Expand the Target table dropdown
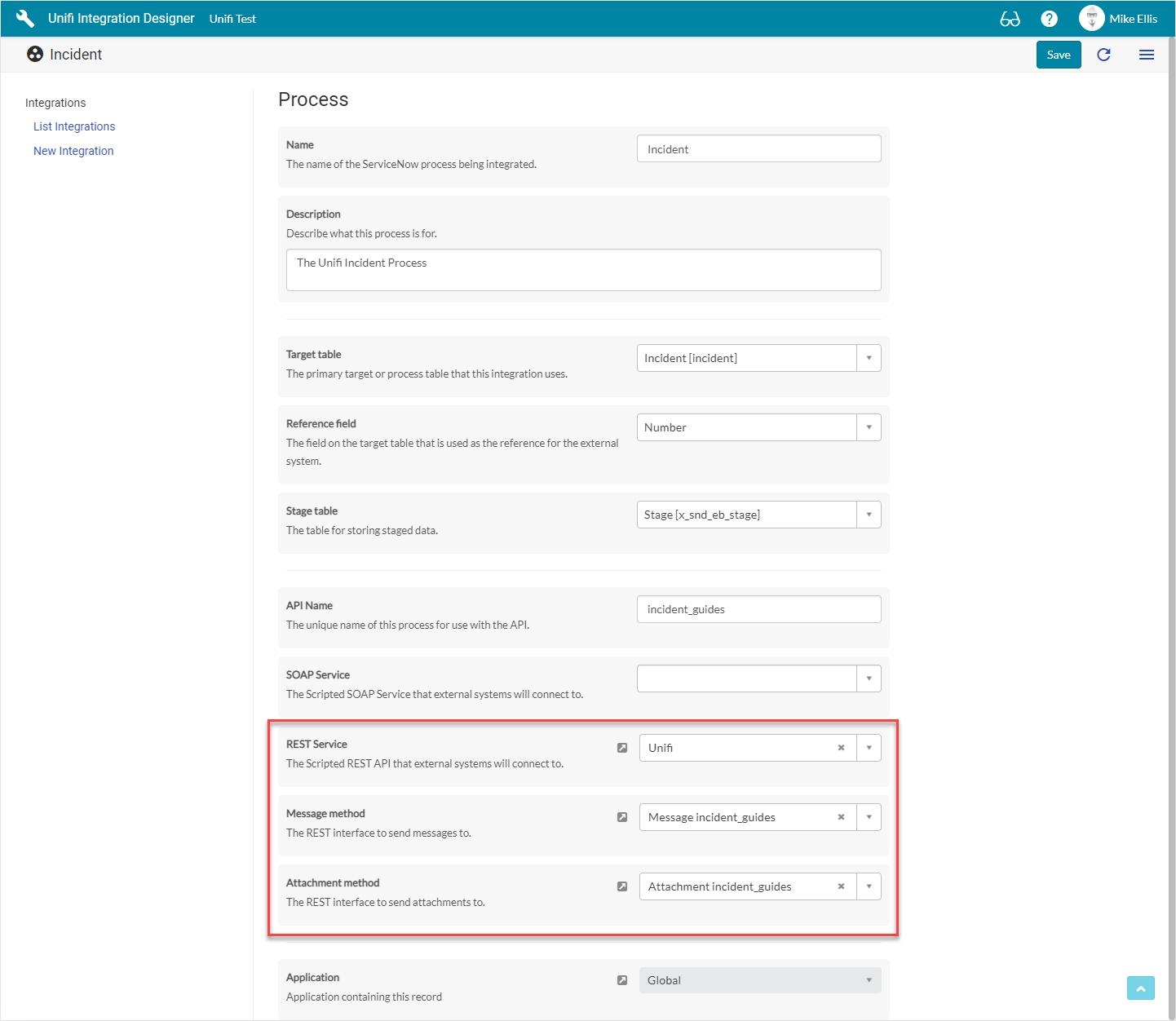 [x=869, y=358]
